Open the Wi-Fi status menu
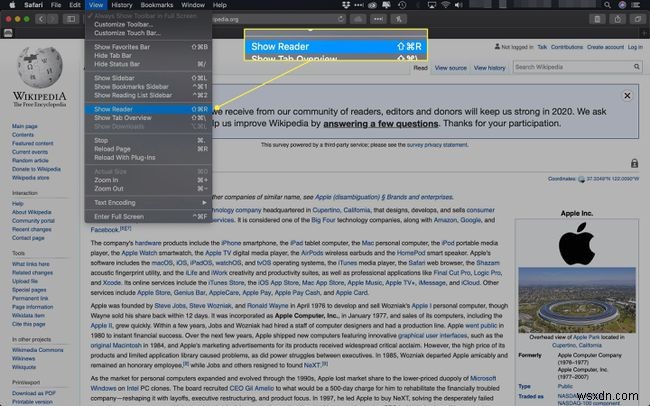 446,5
